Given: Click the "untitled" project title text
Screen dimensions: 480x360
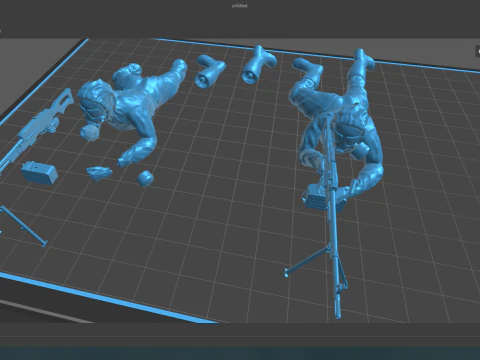Looking at the screenshot, I should click(239, 6).
